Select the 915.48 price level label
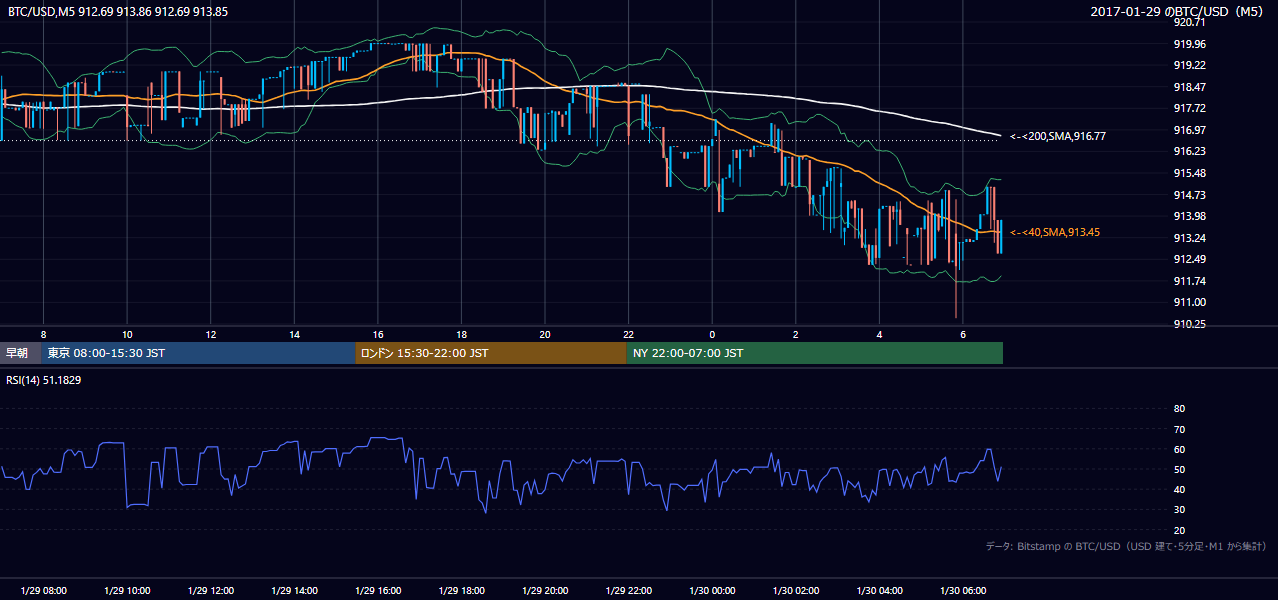1278x600 pixels. pyautogui.click(x=1189, y=173)
